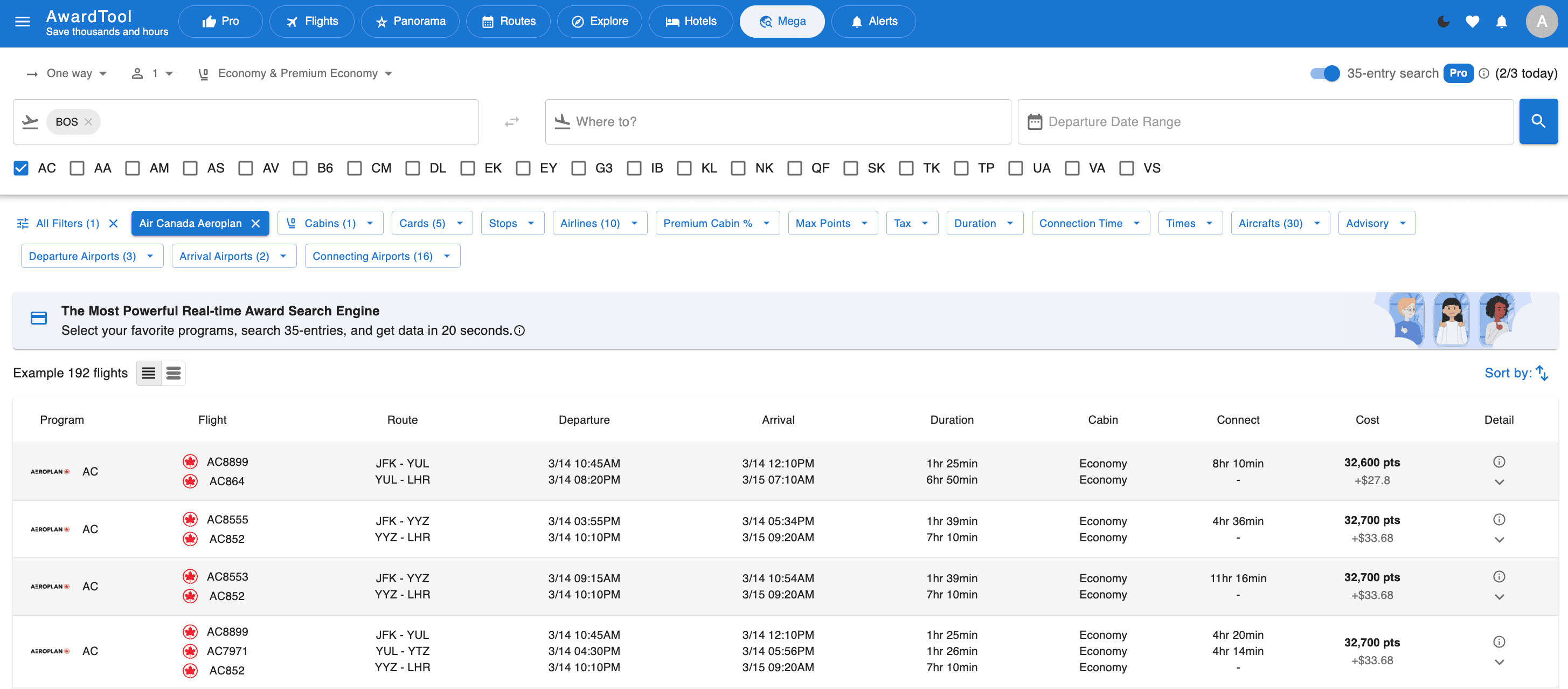
Task: Clear all filters X icon
Action: tap(113, 224)
